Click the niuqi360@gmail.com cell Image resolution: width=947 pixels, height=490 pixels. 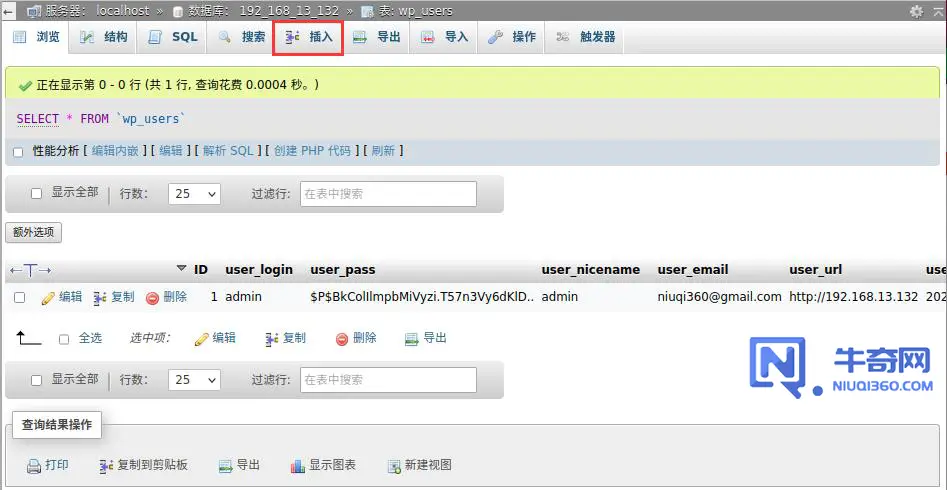pyautogui.click(x=719, y=297)
